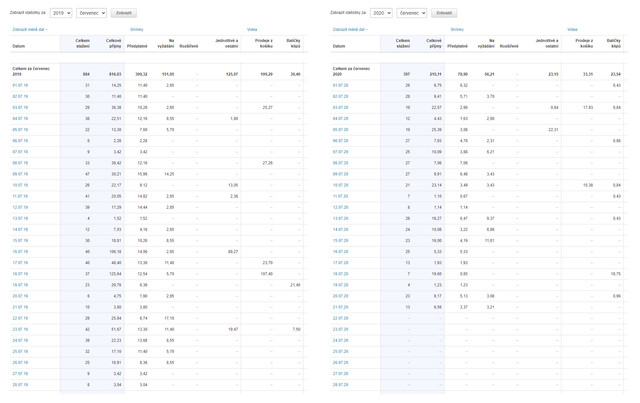
Task: Open the 28.07.19 date link
Action: pyautogui.click(x=20, y=385)
